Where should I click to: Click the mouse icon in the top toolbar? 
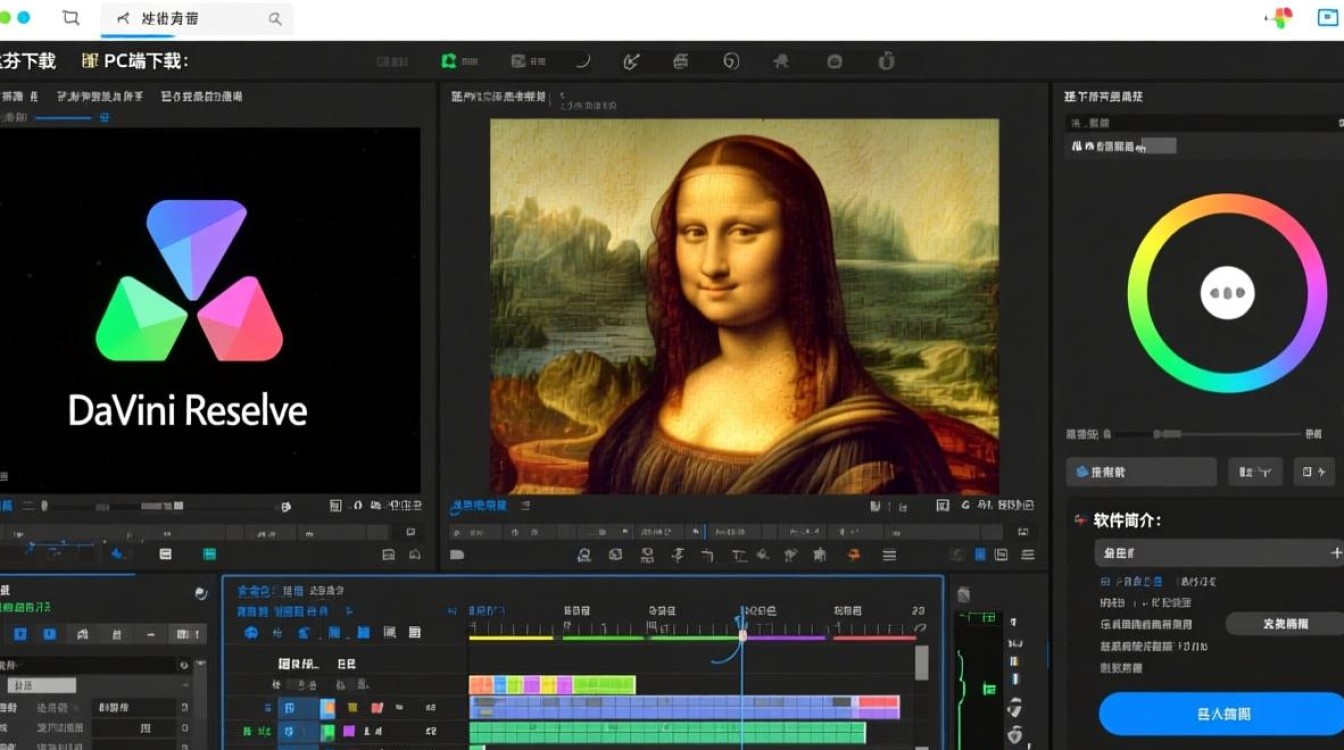pyautogui.click(x=885, y=61)
